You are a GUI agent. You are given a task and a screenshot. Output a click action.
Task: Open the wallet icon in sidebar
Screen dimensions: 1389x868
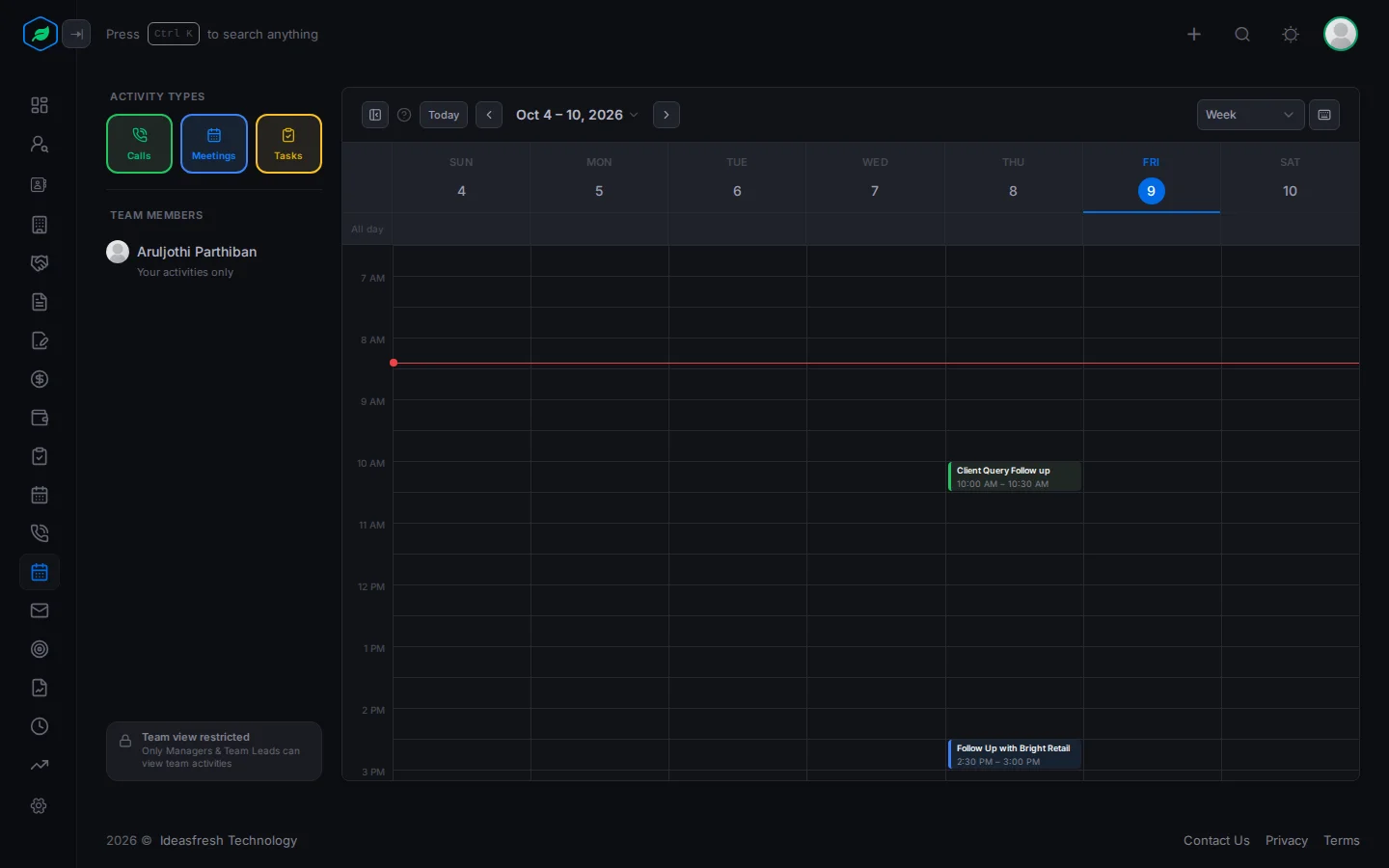pos(40,418)
